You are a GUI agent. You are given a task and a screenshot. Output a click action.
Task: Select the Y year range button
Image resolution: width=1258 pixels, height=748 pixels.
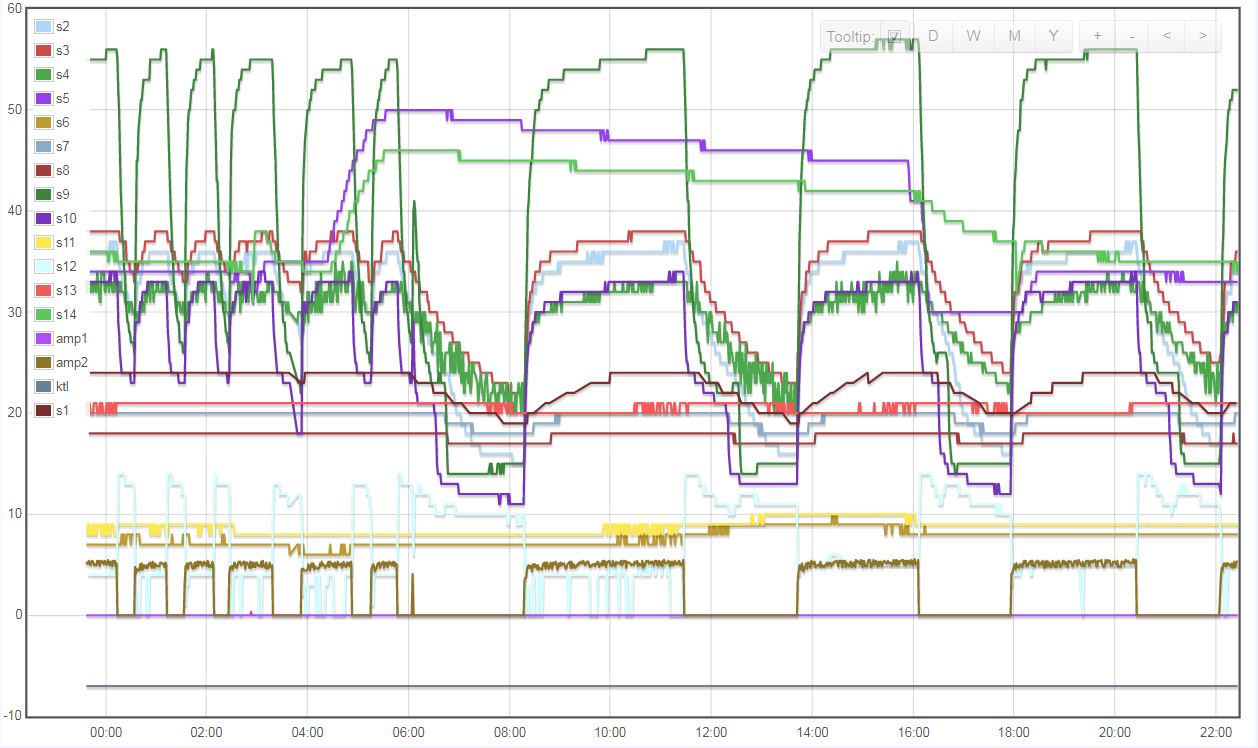1053,36
